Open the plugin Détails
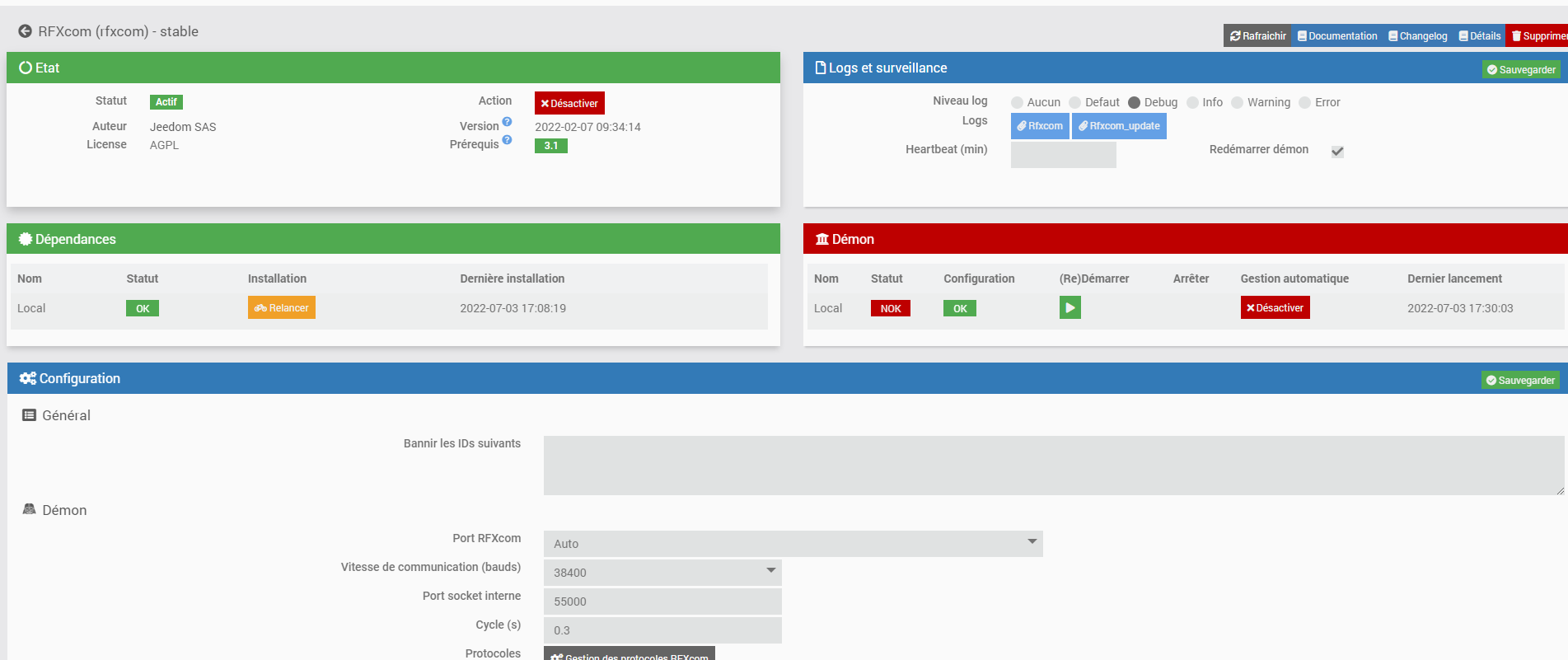 pos(1479,36)
